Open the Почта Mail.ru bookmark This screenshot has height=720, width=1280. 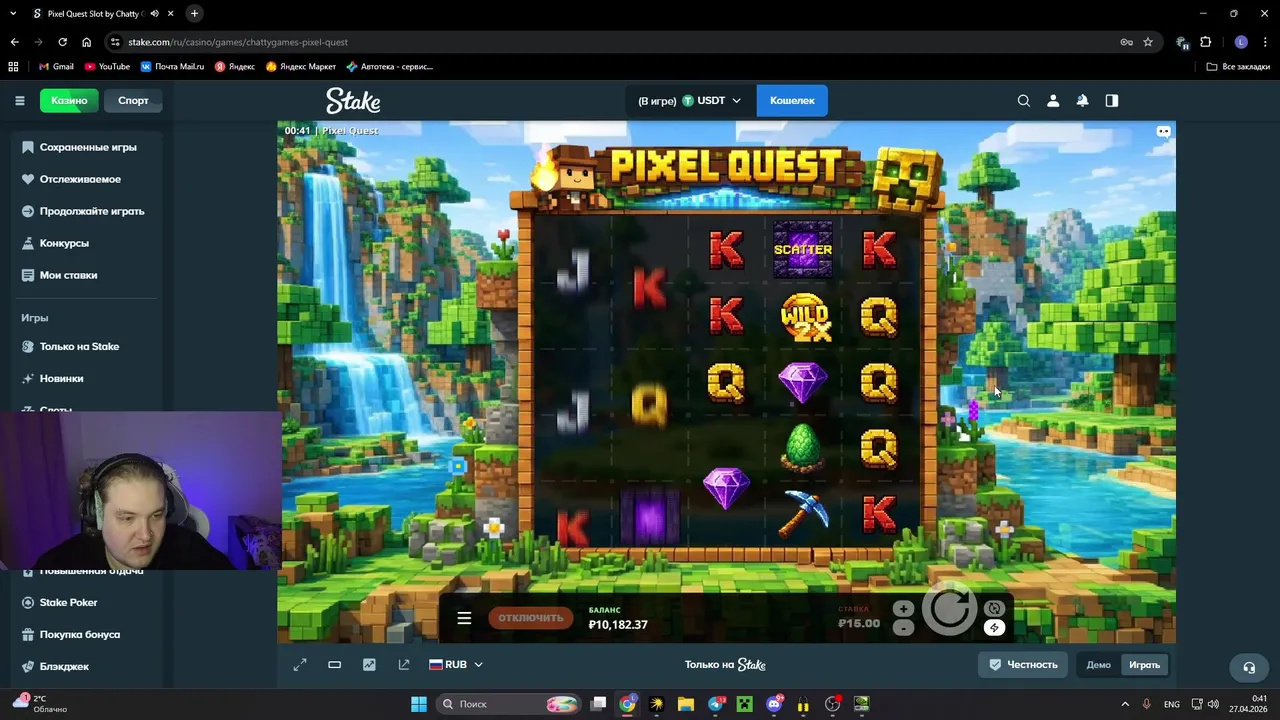[172, 67]
